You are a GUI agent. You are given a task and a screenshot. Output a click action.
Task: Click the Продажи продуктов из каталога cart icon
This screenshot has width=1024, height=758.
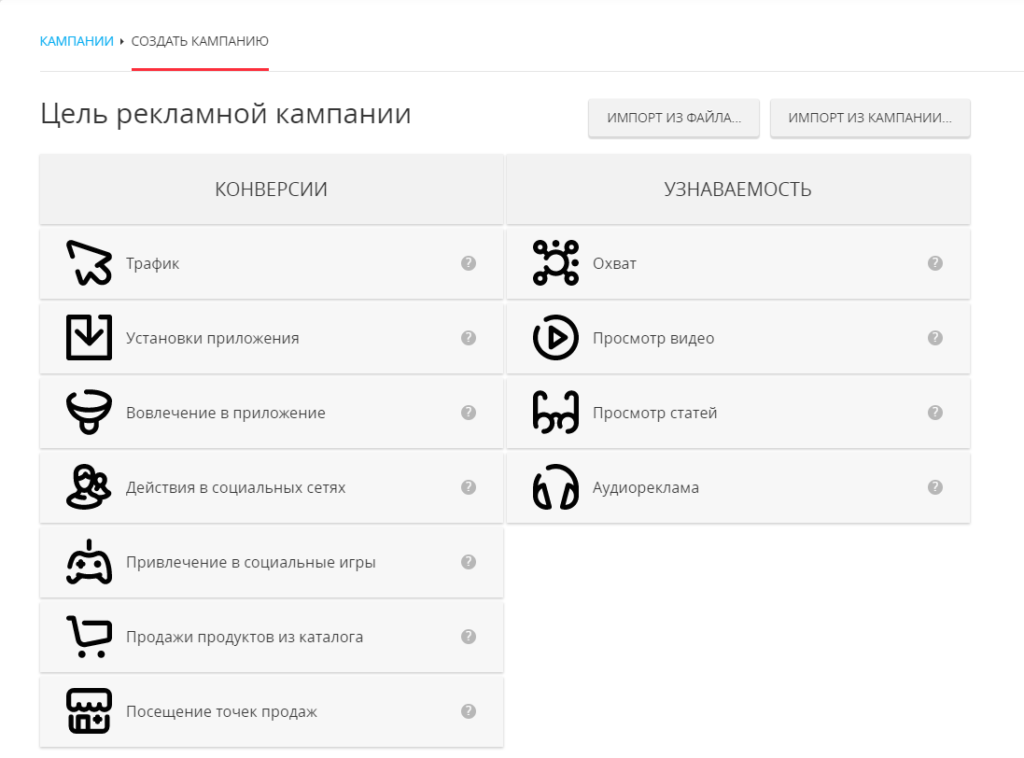point(88,636)
